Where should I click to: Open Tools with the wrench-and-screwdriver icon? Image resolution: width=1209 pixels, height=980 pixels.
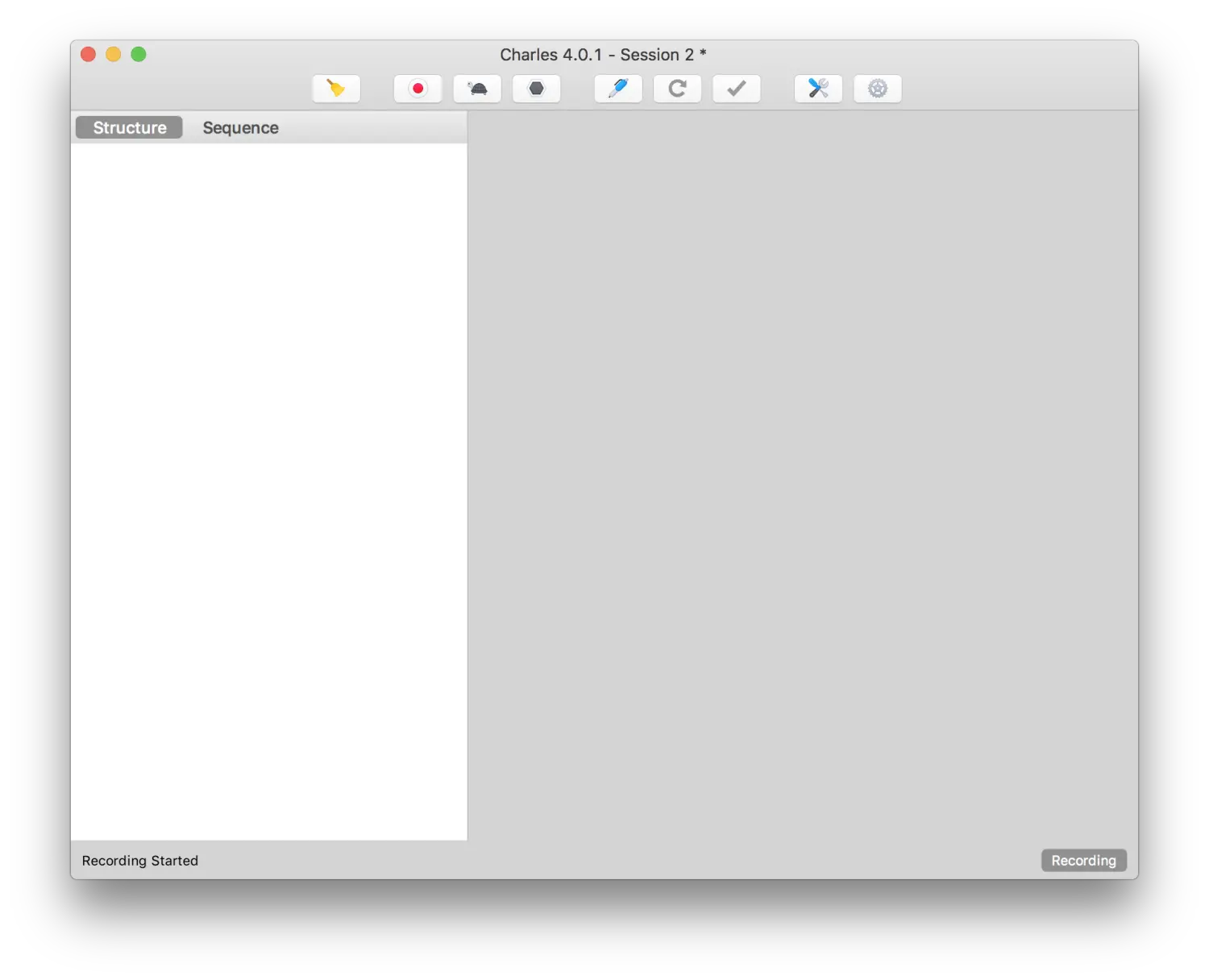tap(818, 89)
